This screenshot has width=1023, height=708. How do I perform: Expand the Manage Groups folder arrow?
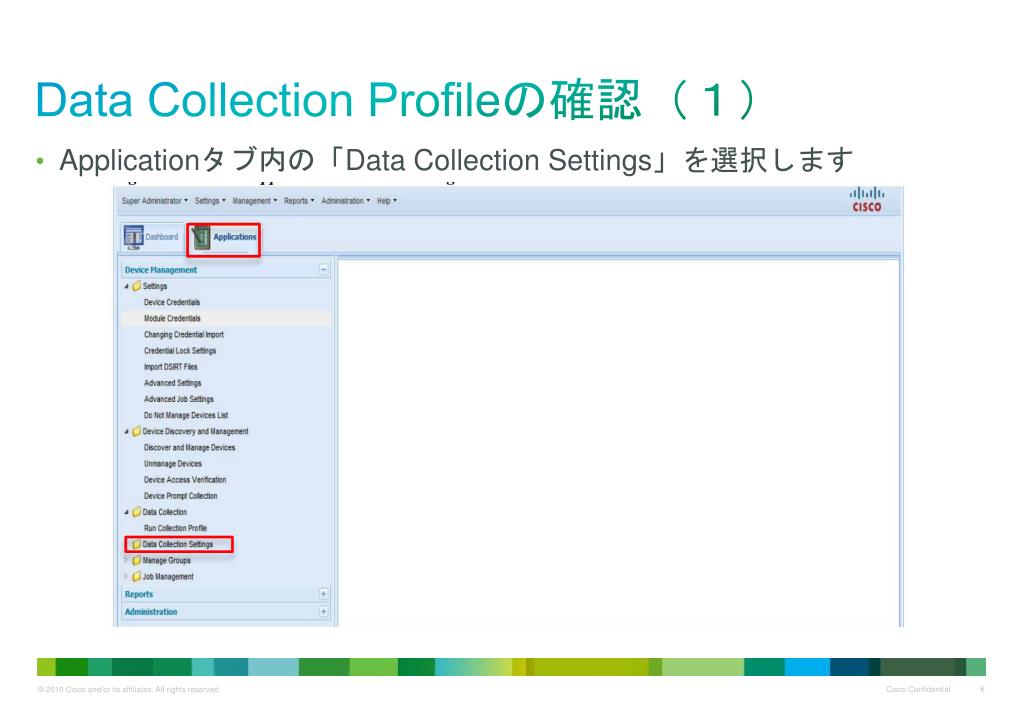126,560
